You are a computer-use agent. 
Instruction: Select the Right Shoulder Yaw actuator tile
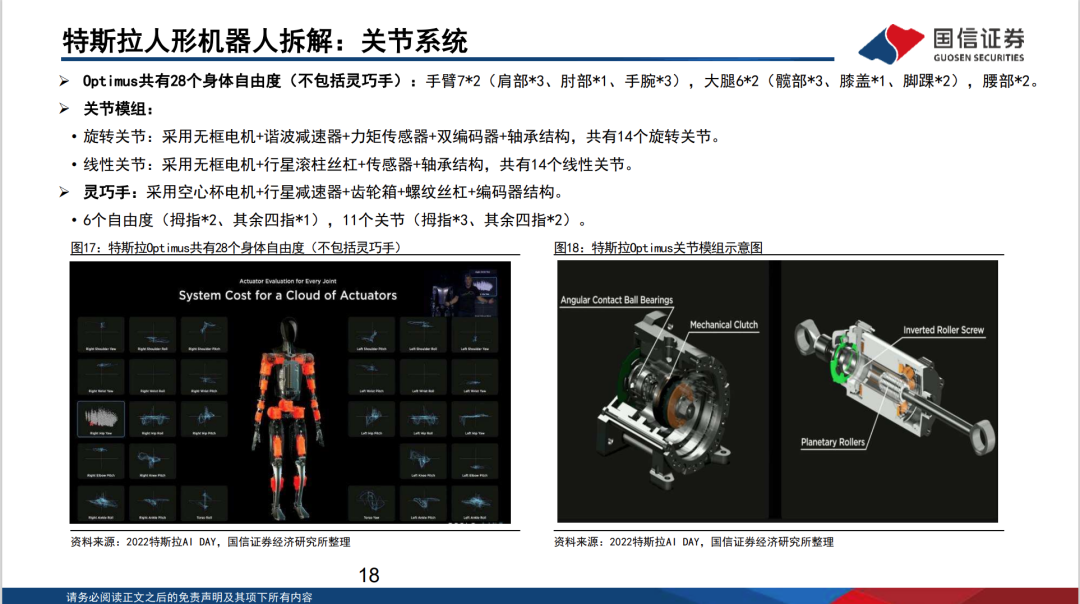coord(101,335)
